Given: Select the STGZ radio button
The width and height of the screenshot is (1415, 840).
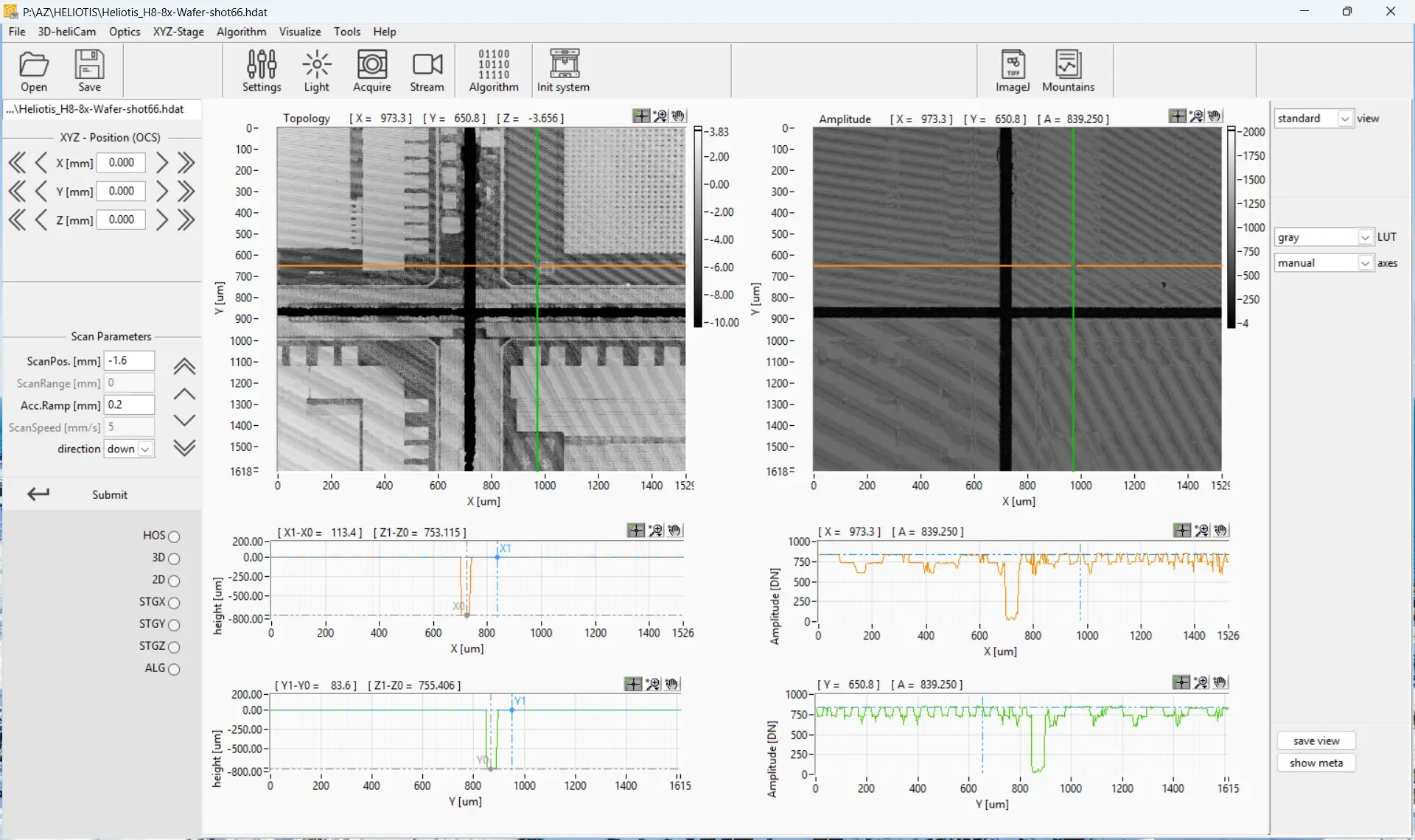Looking at the screenshot, I should (x=174, y=647).
